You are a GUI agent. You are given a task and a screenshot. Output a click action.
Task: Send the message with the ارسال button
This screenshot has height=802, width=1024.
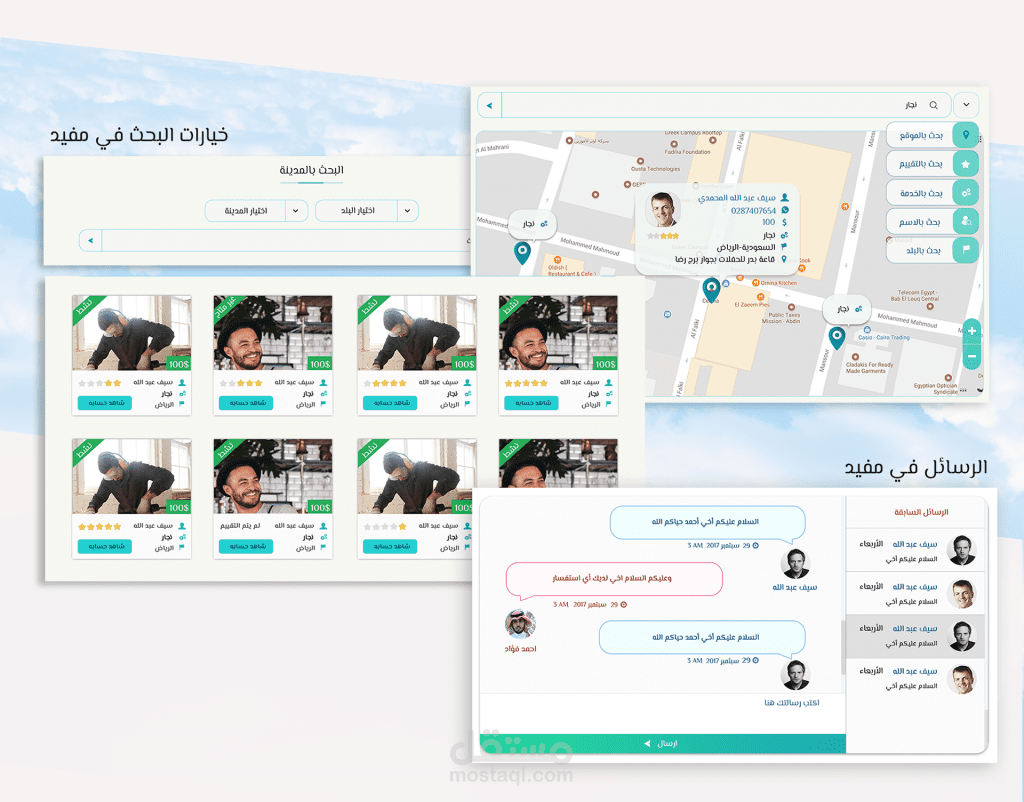click(662, 743)
